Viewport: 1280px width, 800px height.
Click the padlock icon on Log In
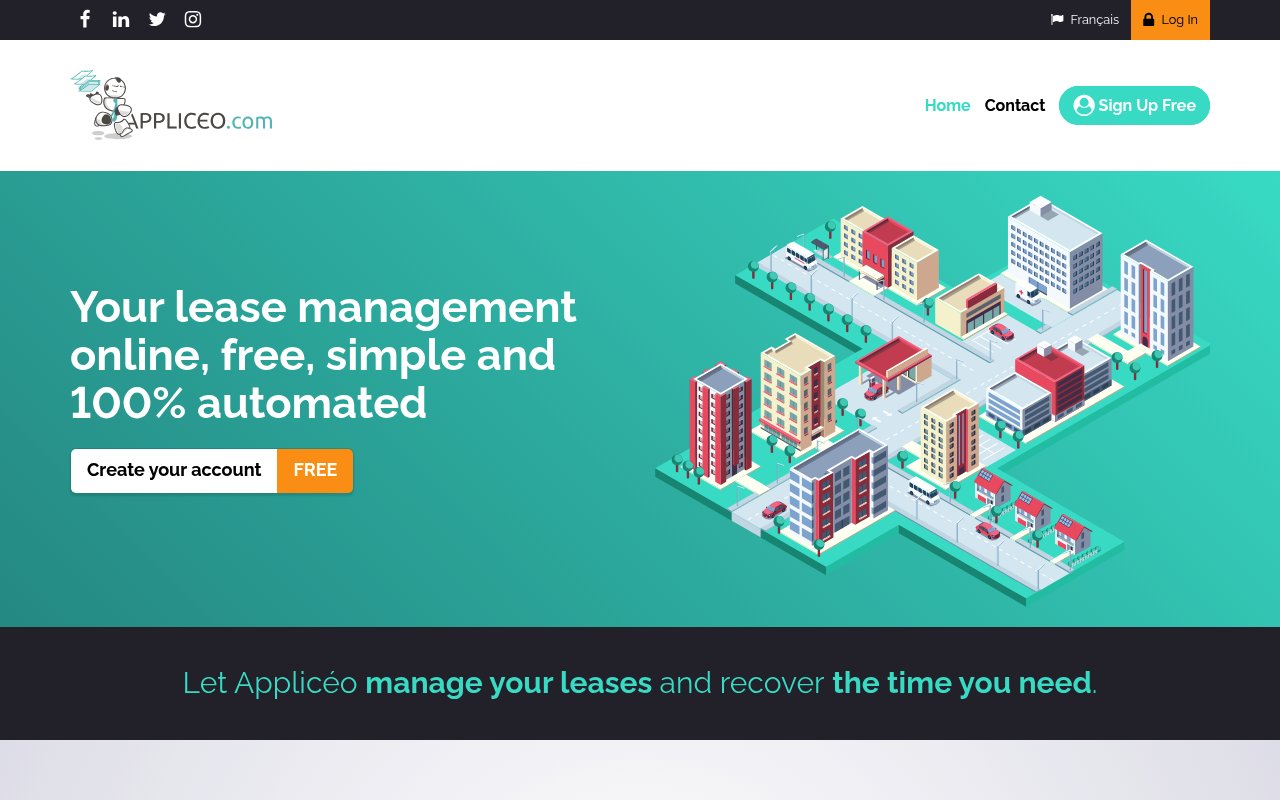[1149, 19]
